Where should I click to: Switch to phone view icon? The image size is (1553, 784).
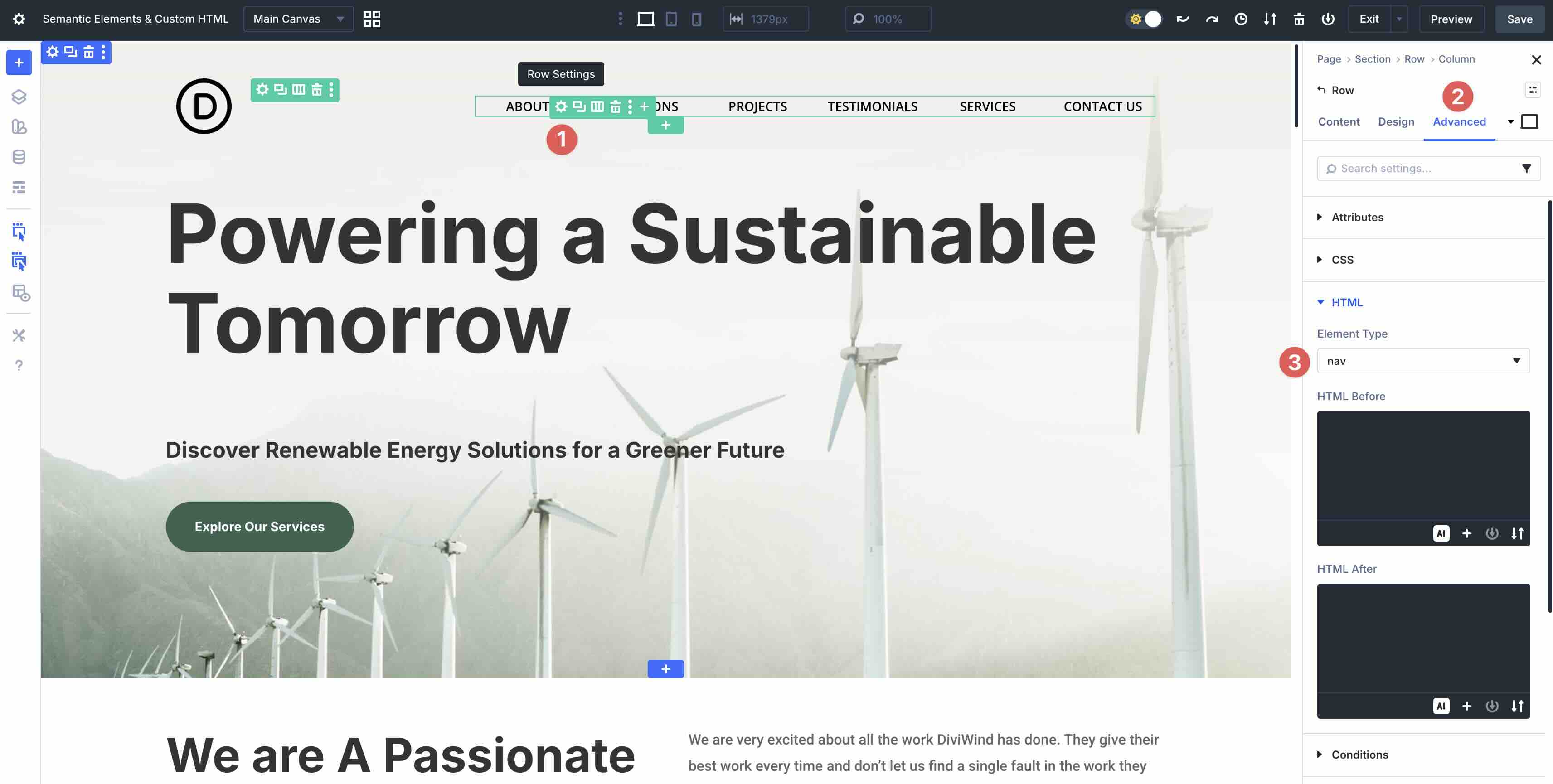tap(696, 19)
